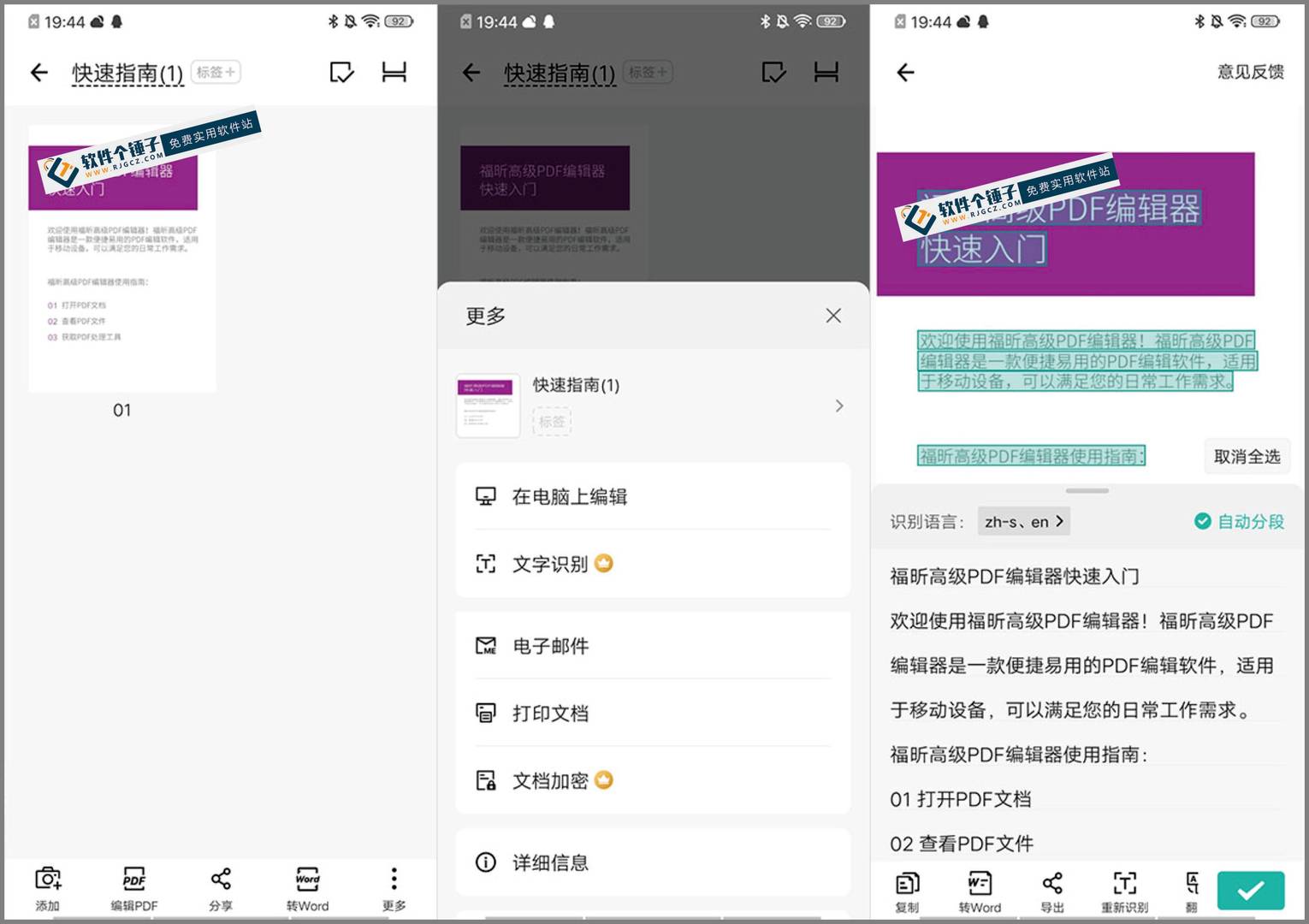Go back from the middle dimmed screen
1309x924 pixels.
[x=471, y=73]
